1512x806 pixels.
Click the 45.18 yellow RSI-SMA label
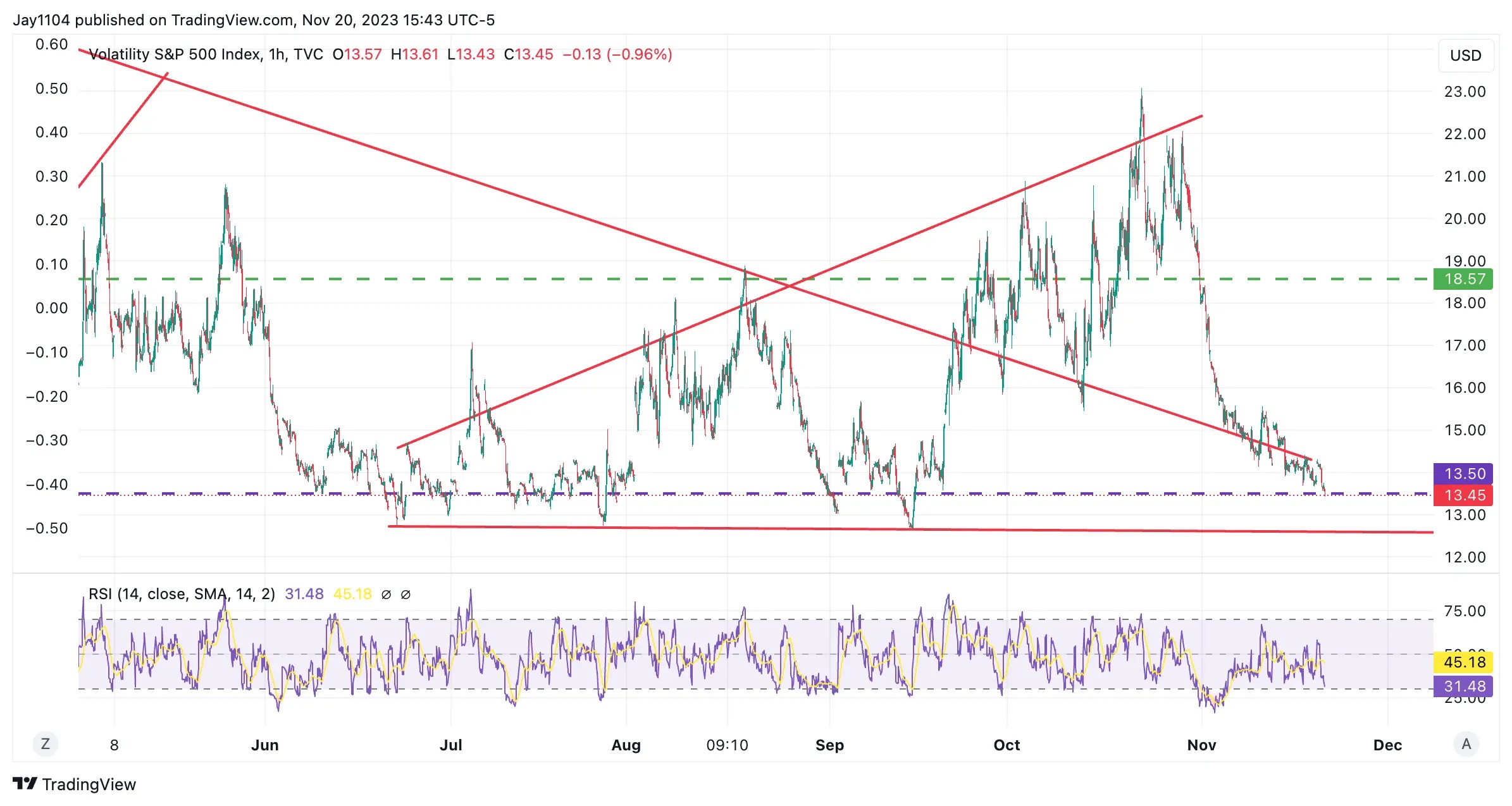pos(1464,662)
